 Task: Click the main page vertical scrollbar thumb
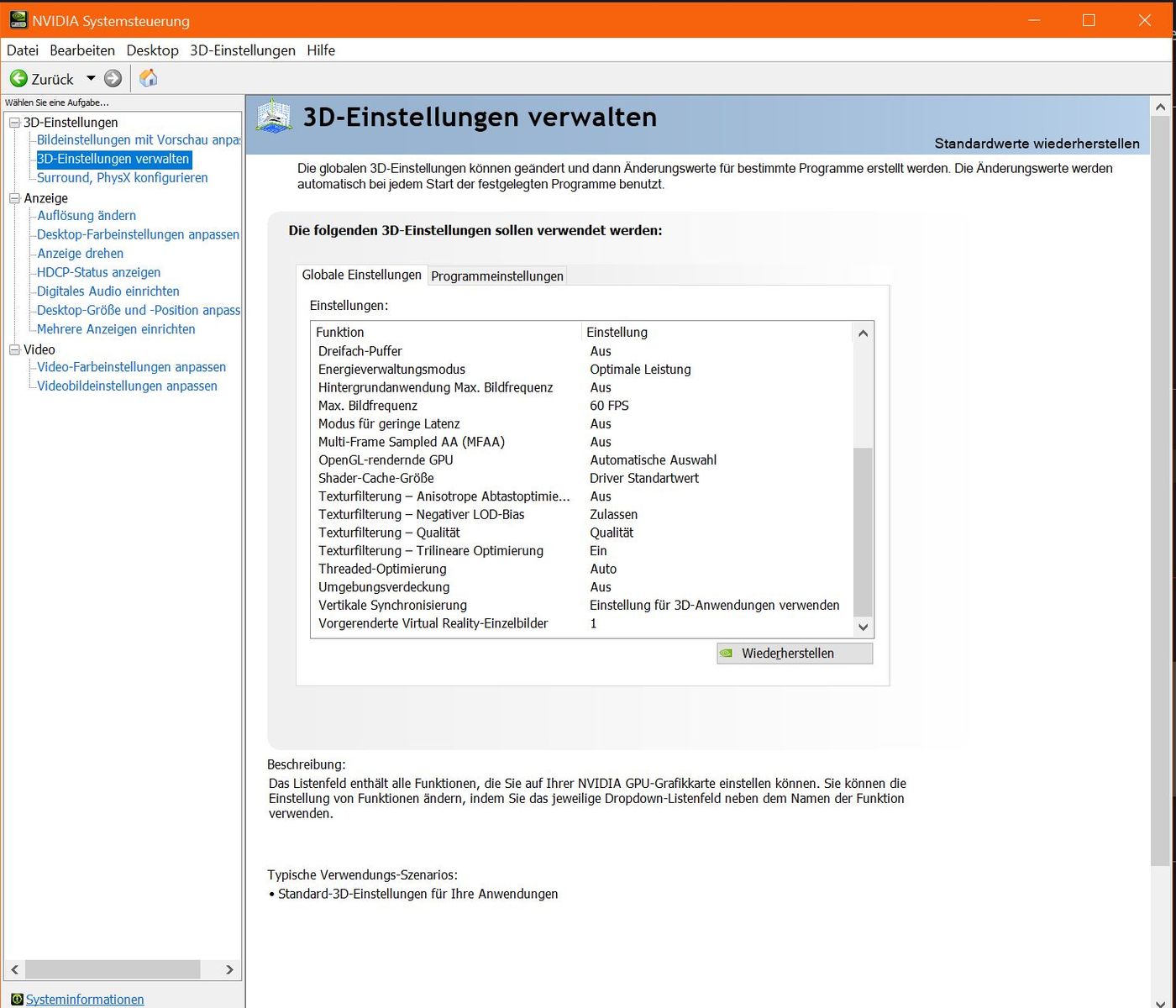tap(1160, 491)
